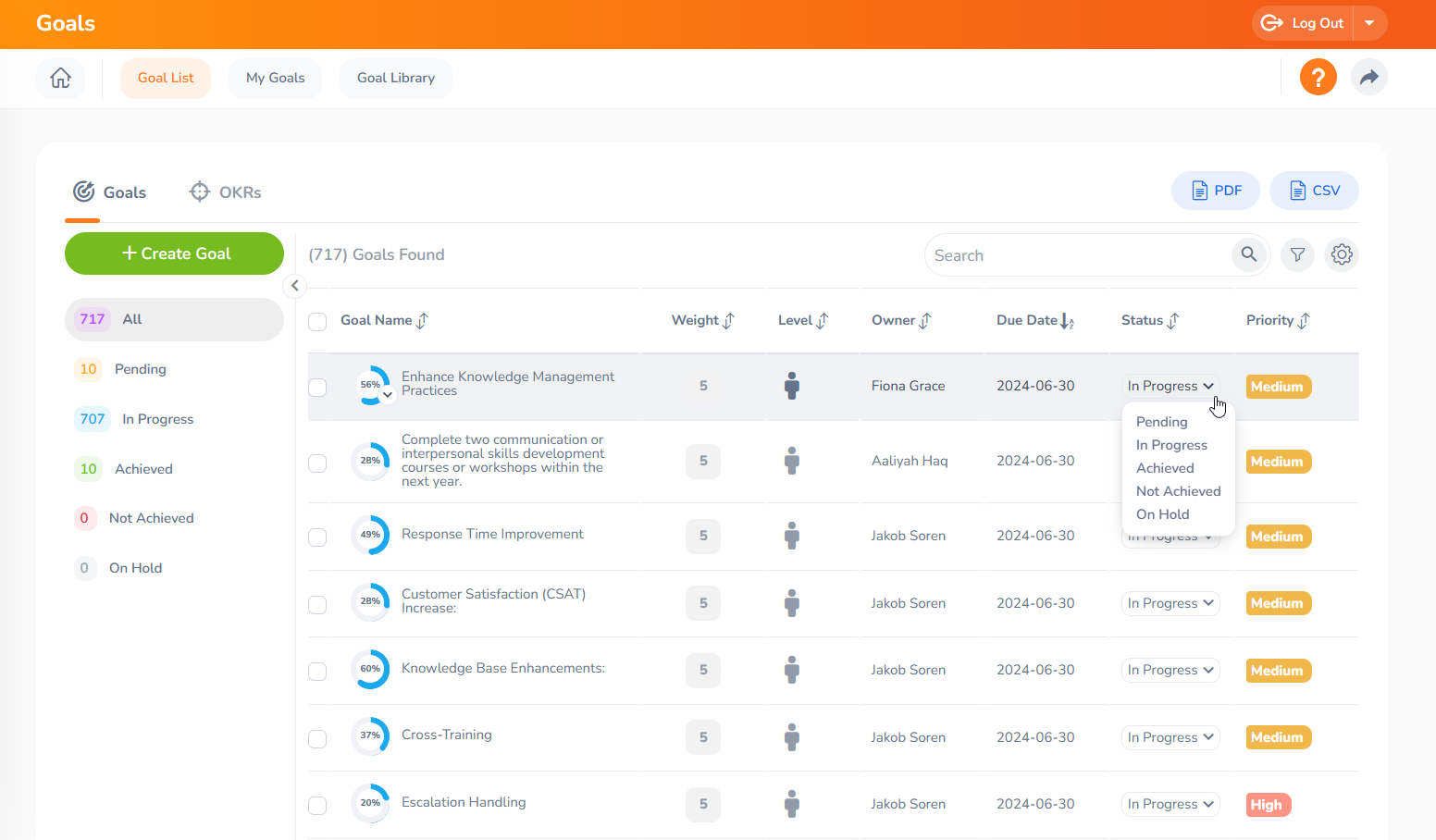
Task: Check the Escalation Handling row
Action: (317, 806)
